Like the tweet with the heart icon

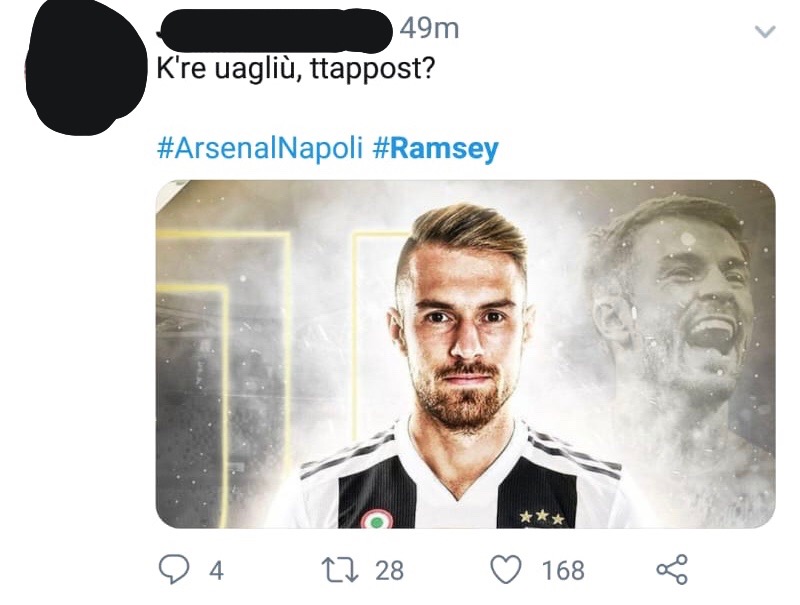(509, 570)
